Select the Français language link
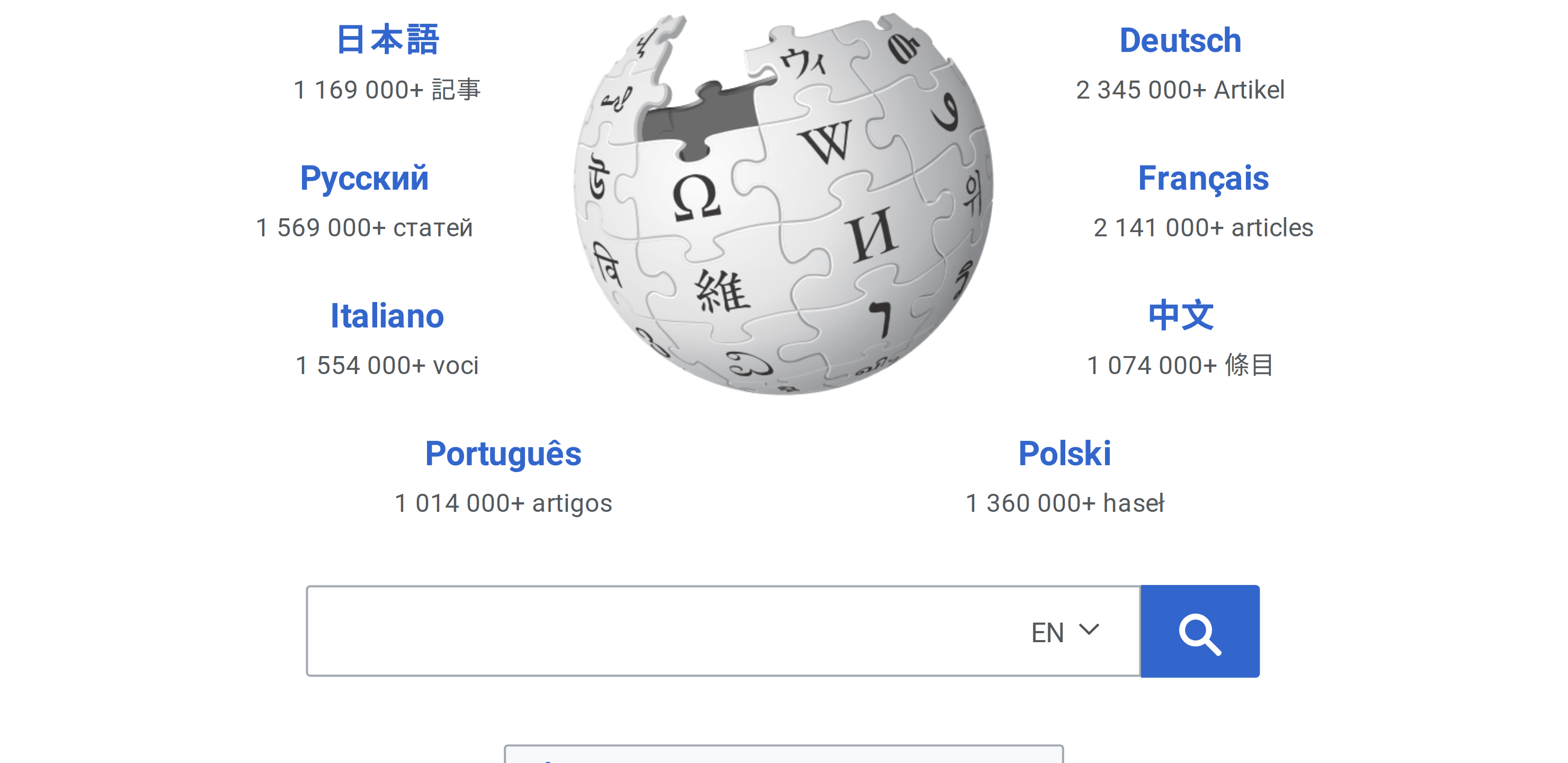This screenshot has height=763, width=1568. (x=1203, y=179)
